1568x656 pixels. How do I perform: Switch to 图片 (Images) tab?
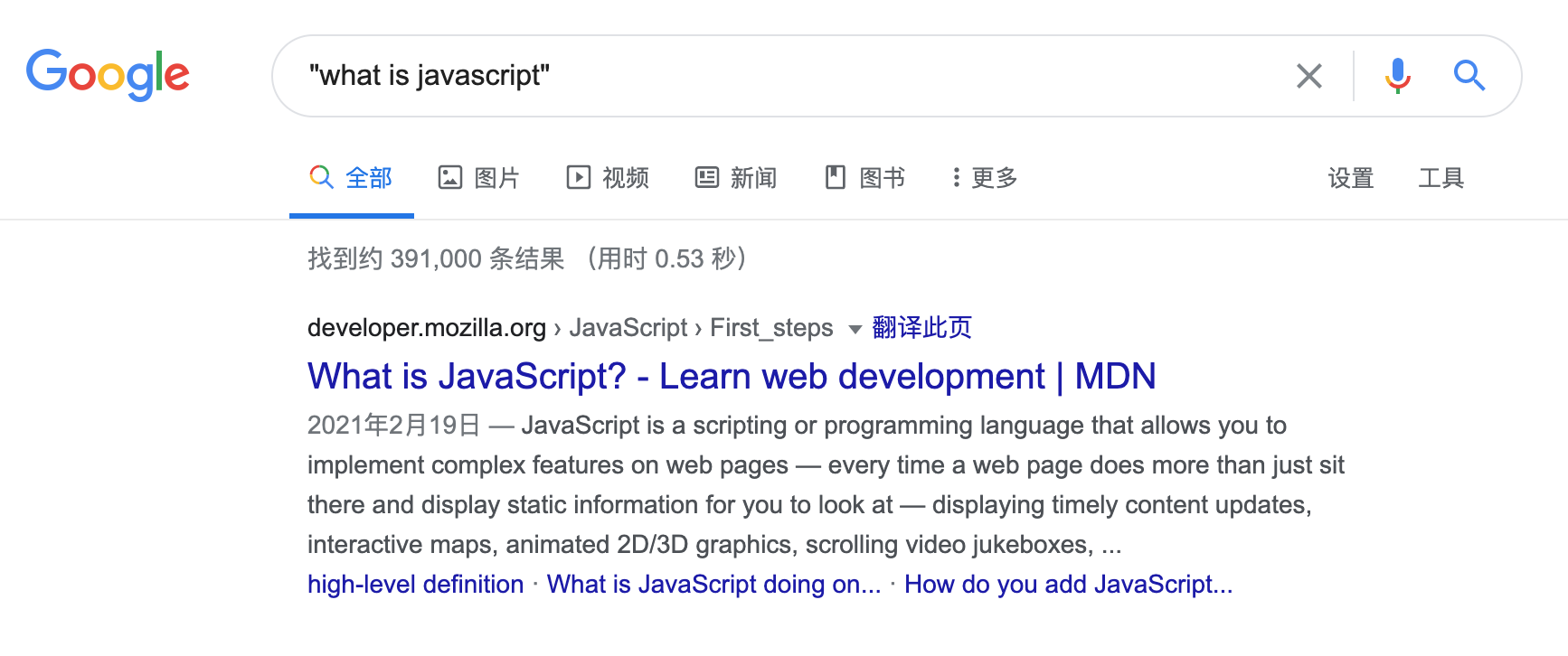point(478,178)
